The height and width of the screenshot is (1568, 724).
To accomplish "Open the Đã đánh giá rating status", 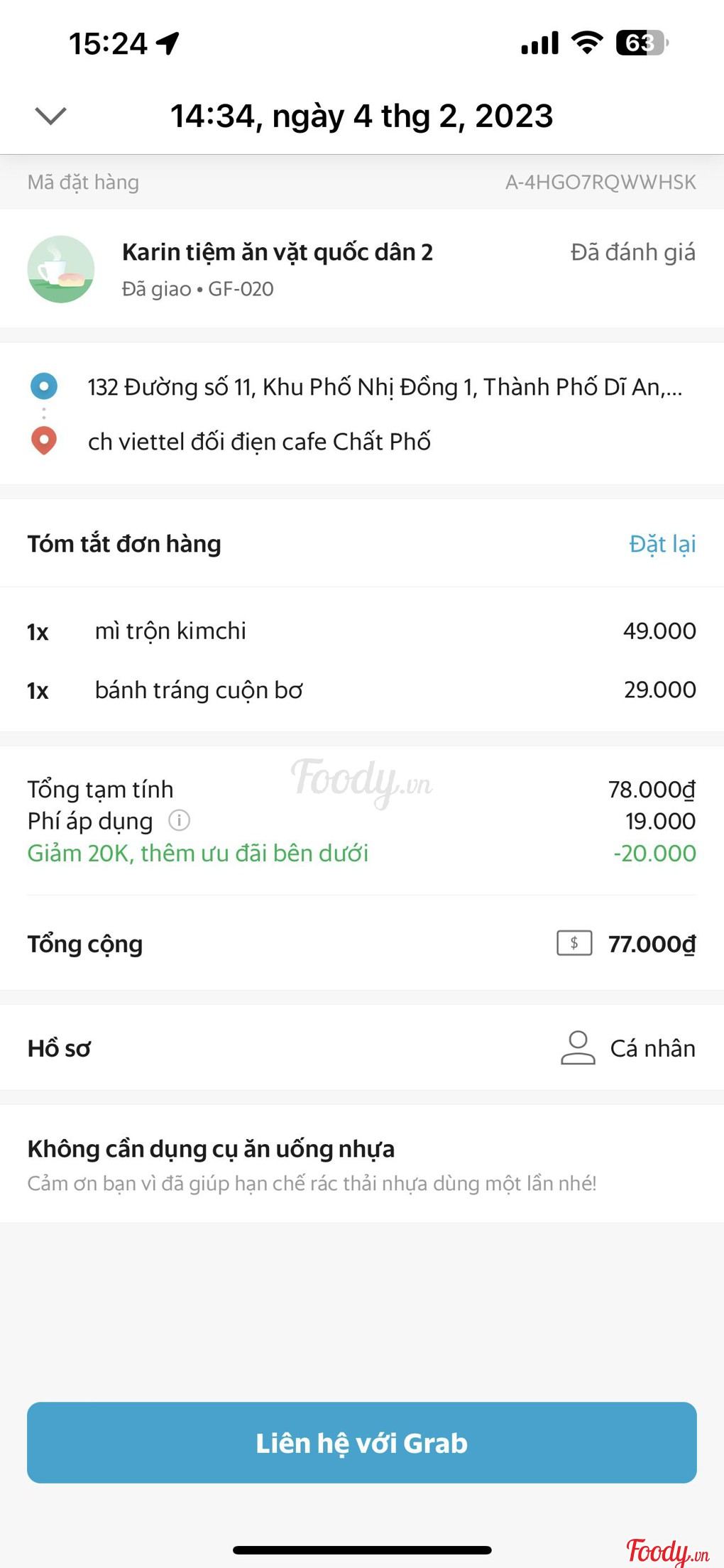I will tap(632, 253).
